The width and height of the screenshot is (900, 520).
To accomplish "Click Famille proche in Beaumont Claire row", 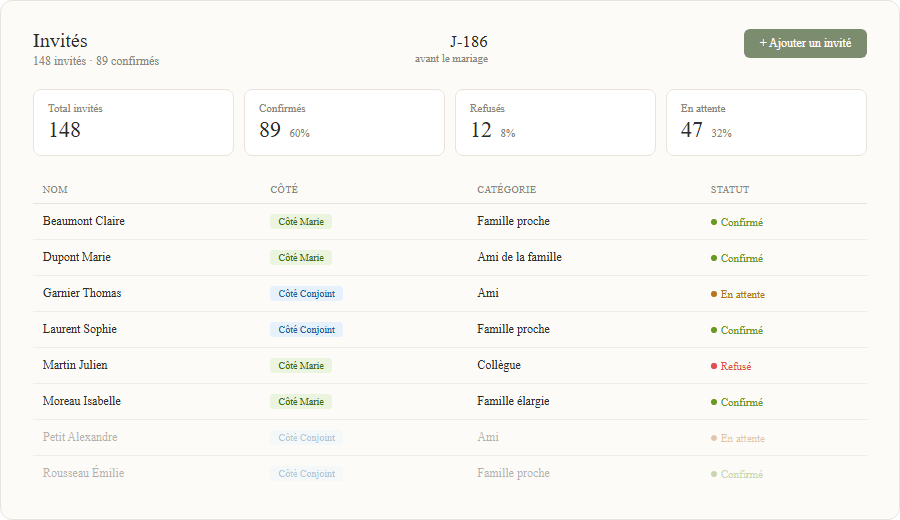I will click(x=513, y=221).
